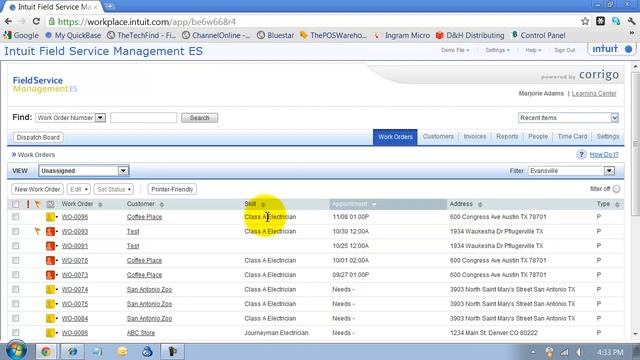Open status icon menu for WO-0091
The height and width of the screenshot is (360, 640).
(x=51, y=246)
